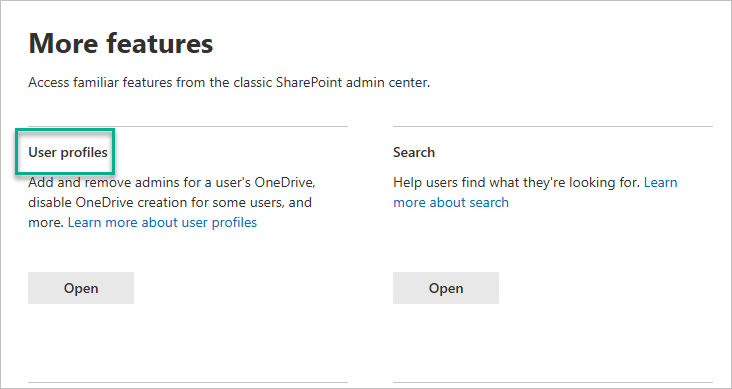
Task: Open the Search feature
Action: 446,288
